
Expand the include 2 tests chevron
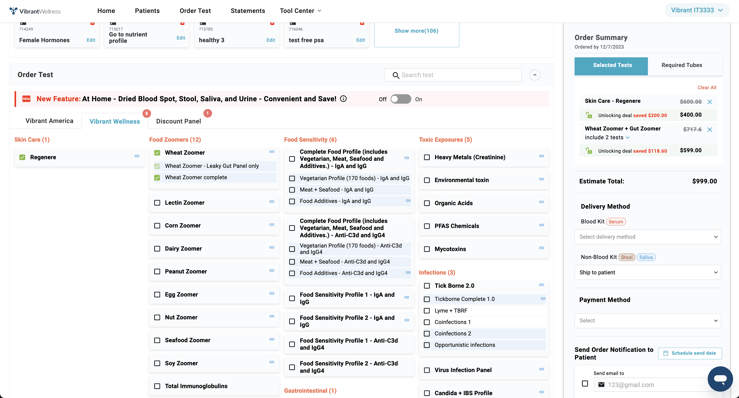pos(628,138)
